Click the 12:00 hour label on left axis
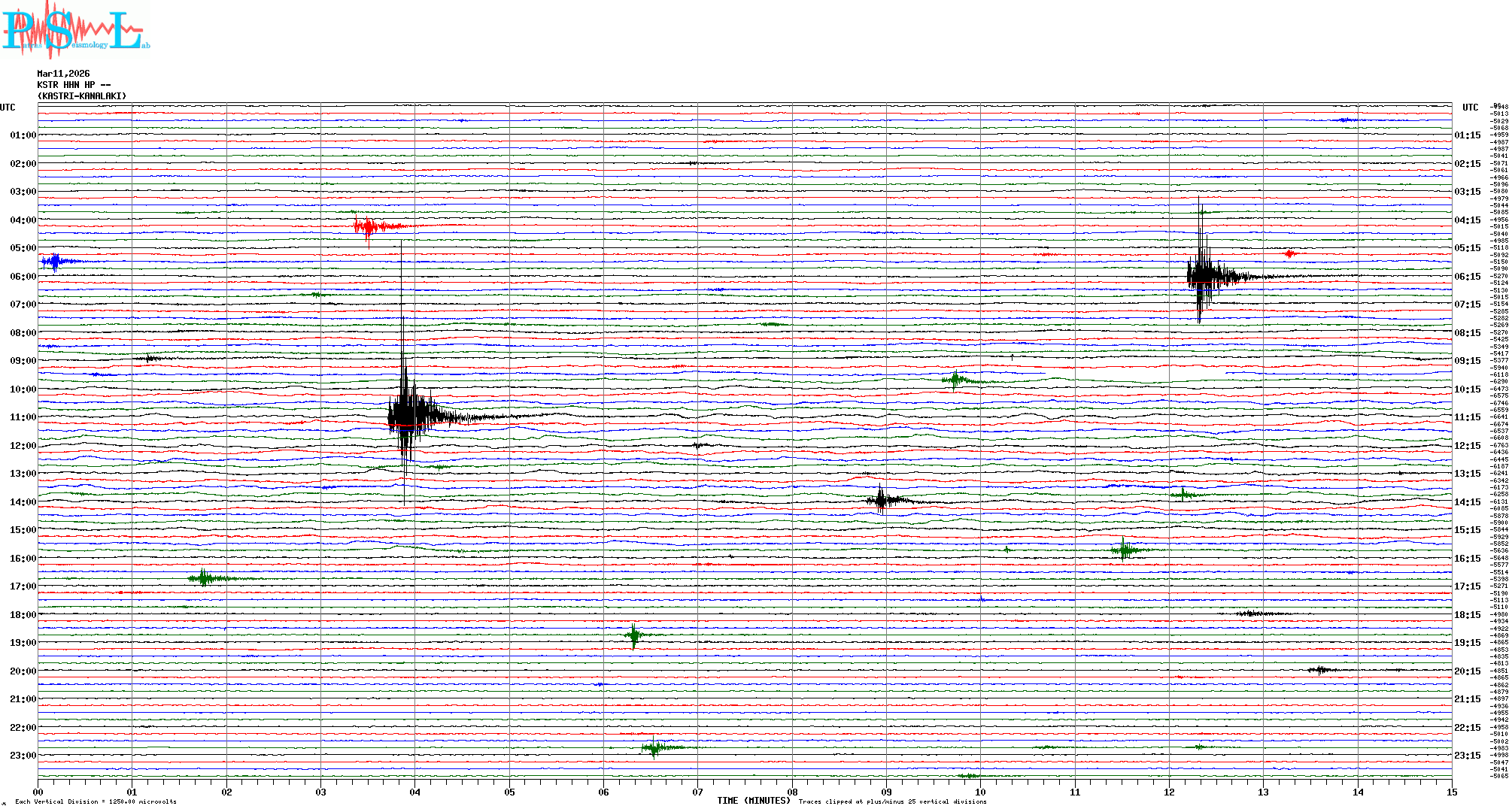The width and height of the screenshot is (1512, 812). 23,446
